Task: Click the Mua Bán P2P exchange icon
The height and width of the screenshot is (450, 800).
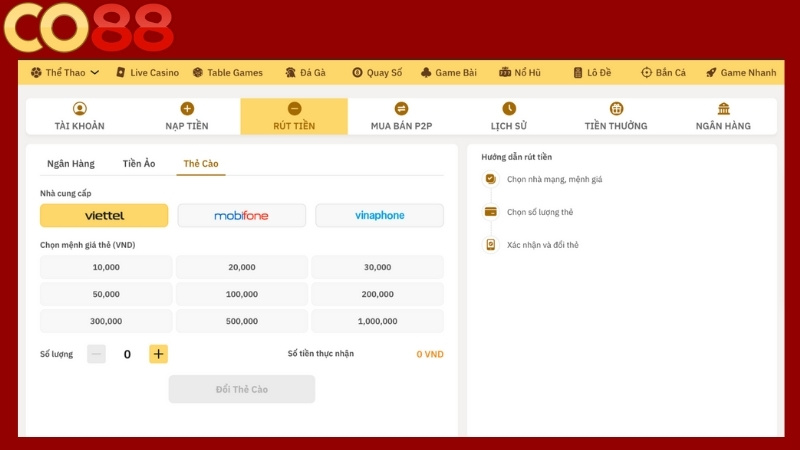Action: pos(402,108)
